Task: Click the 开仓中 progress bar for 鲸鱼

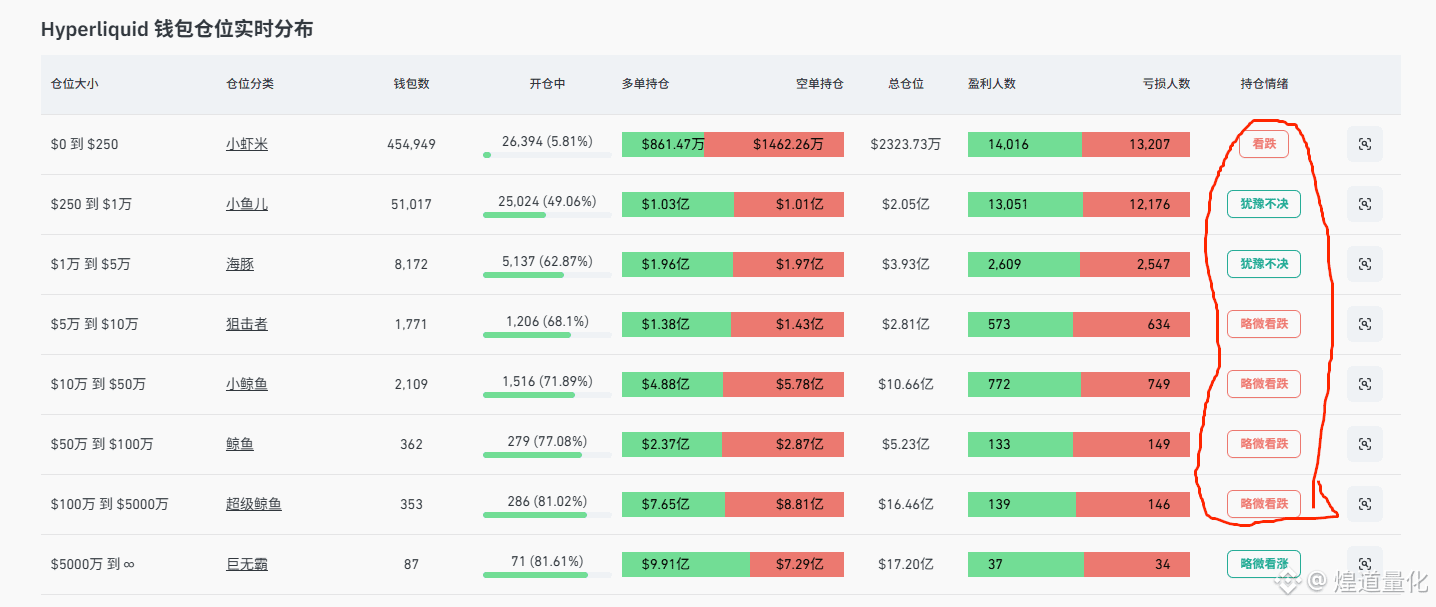Action: click(547, 455)
